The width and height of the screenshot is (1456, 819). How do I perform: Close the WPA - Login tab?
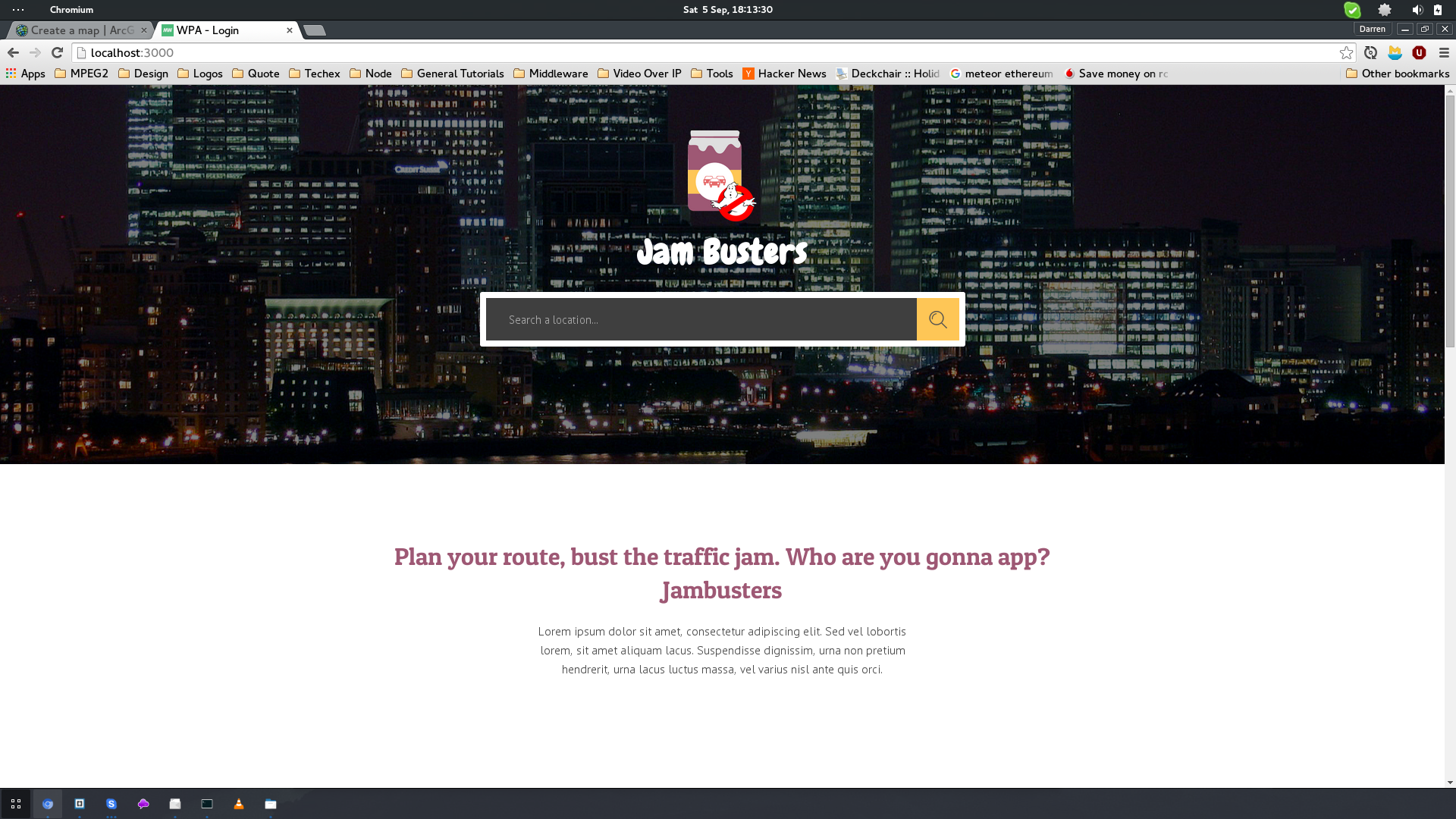coord(289,30)
